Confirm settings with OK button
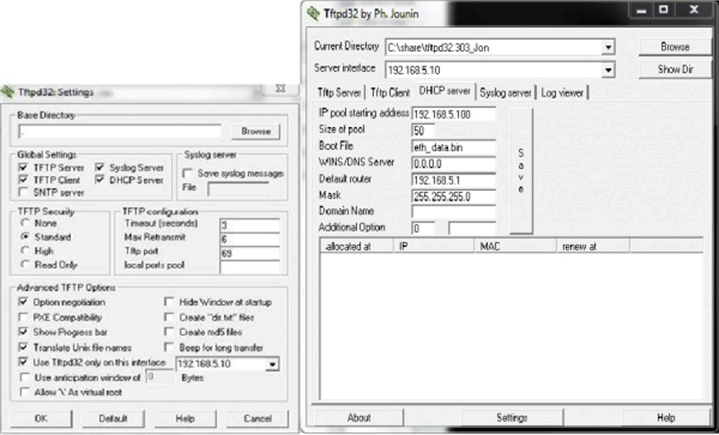The width and height of the screenshot is (719, 435). [41, 418]
